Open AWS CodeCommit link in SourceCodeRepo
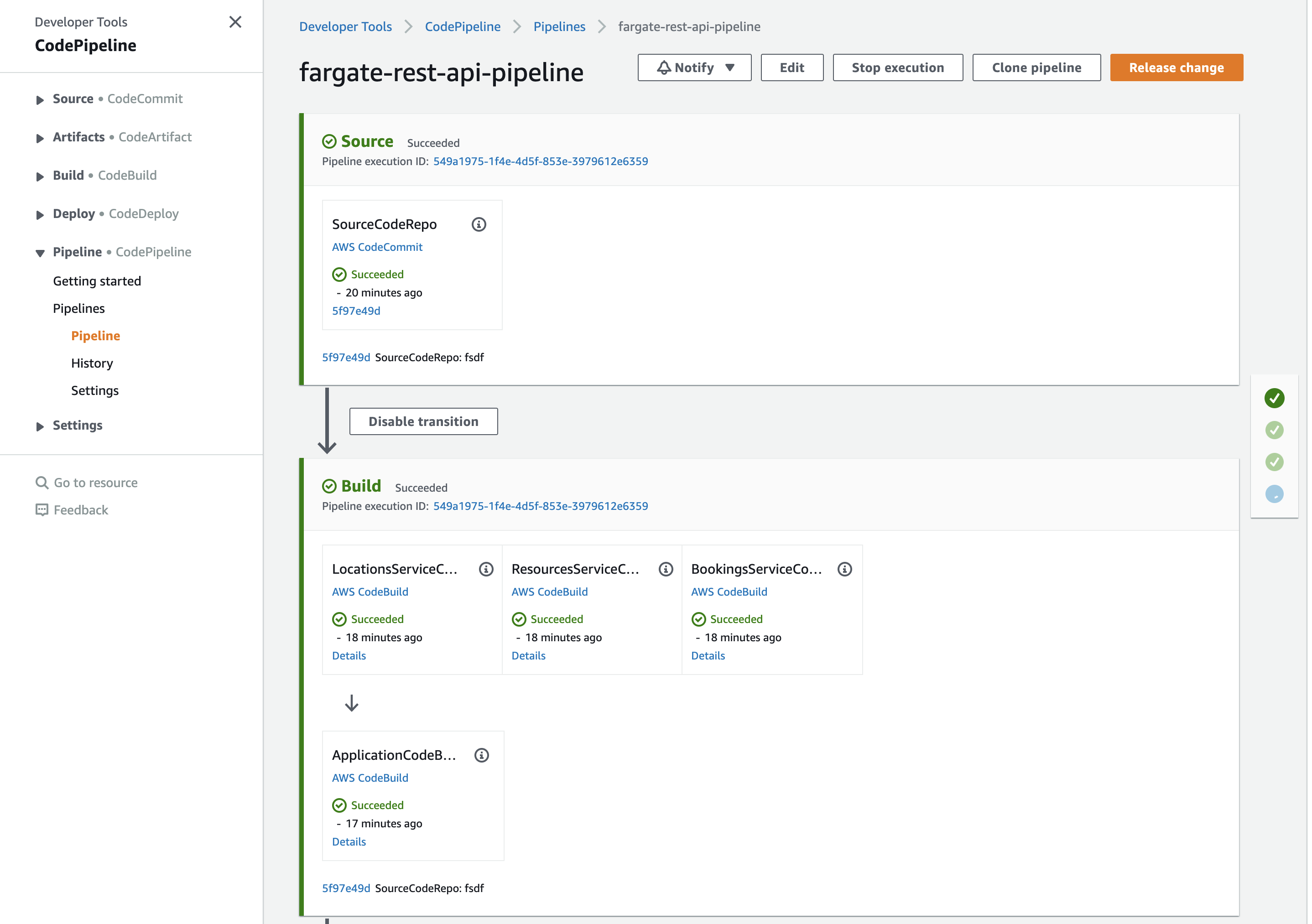 click(377, 247)
